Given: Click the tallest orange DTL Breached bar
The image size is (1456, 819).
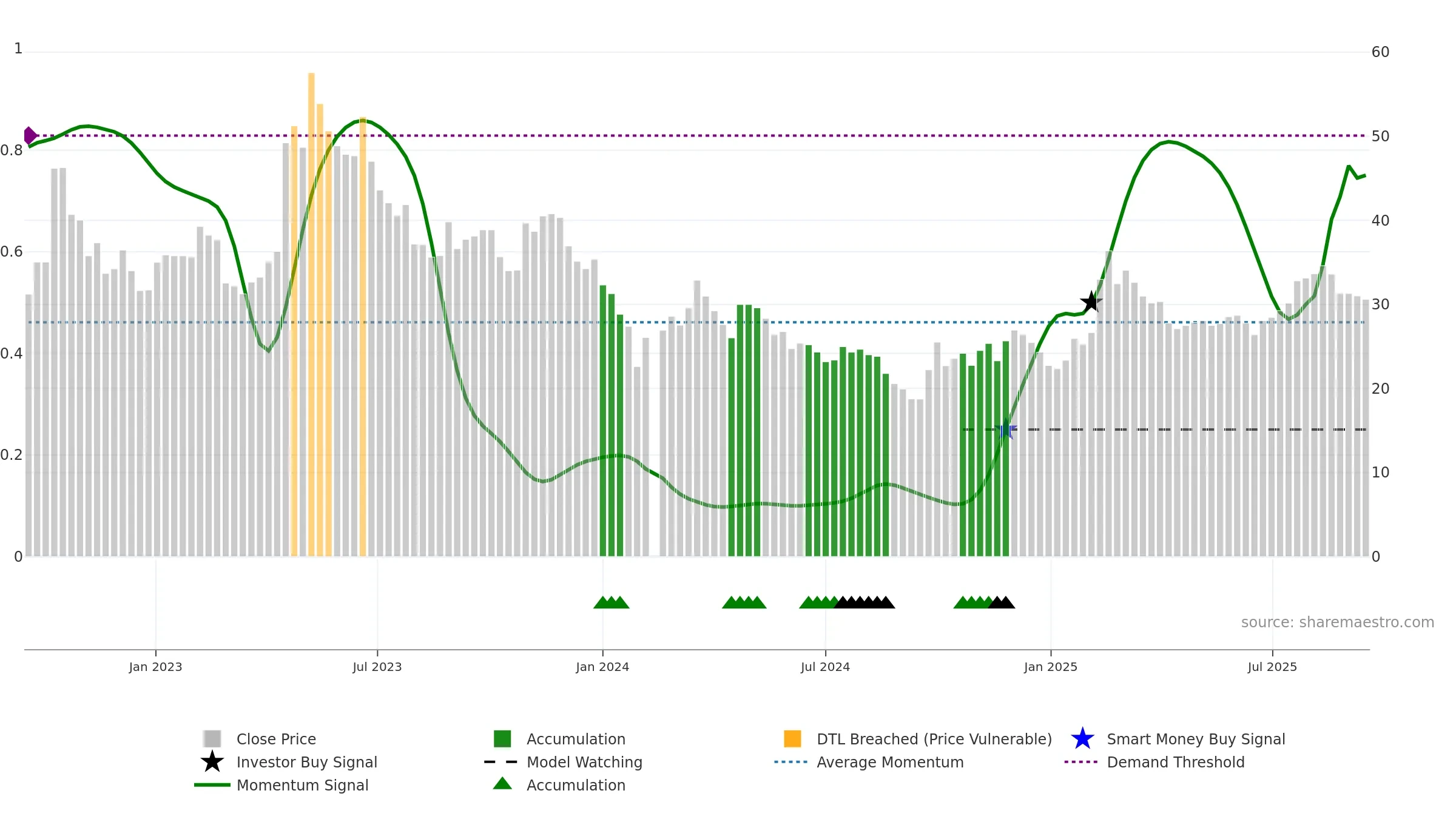Looking at the screenshot, I should pyautogui.click(x=311, y=314).
